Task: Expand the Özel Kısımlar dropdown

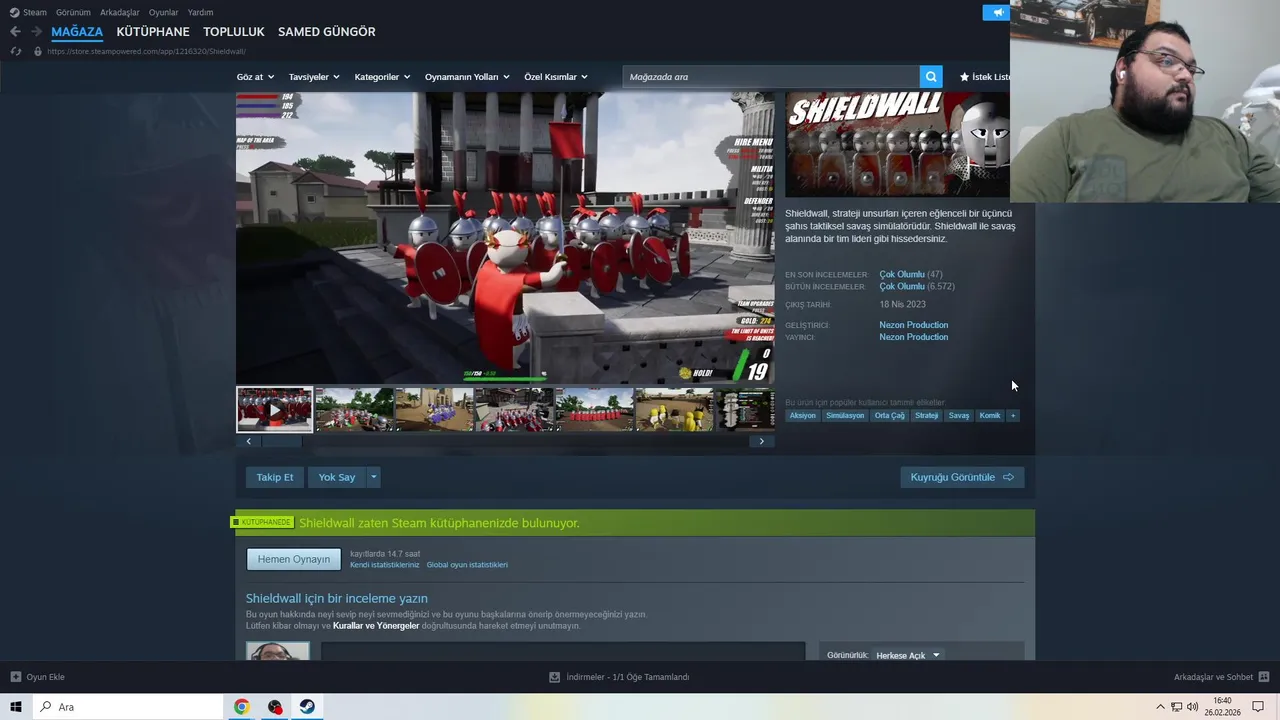Action: (556, 77)
